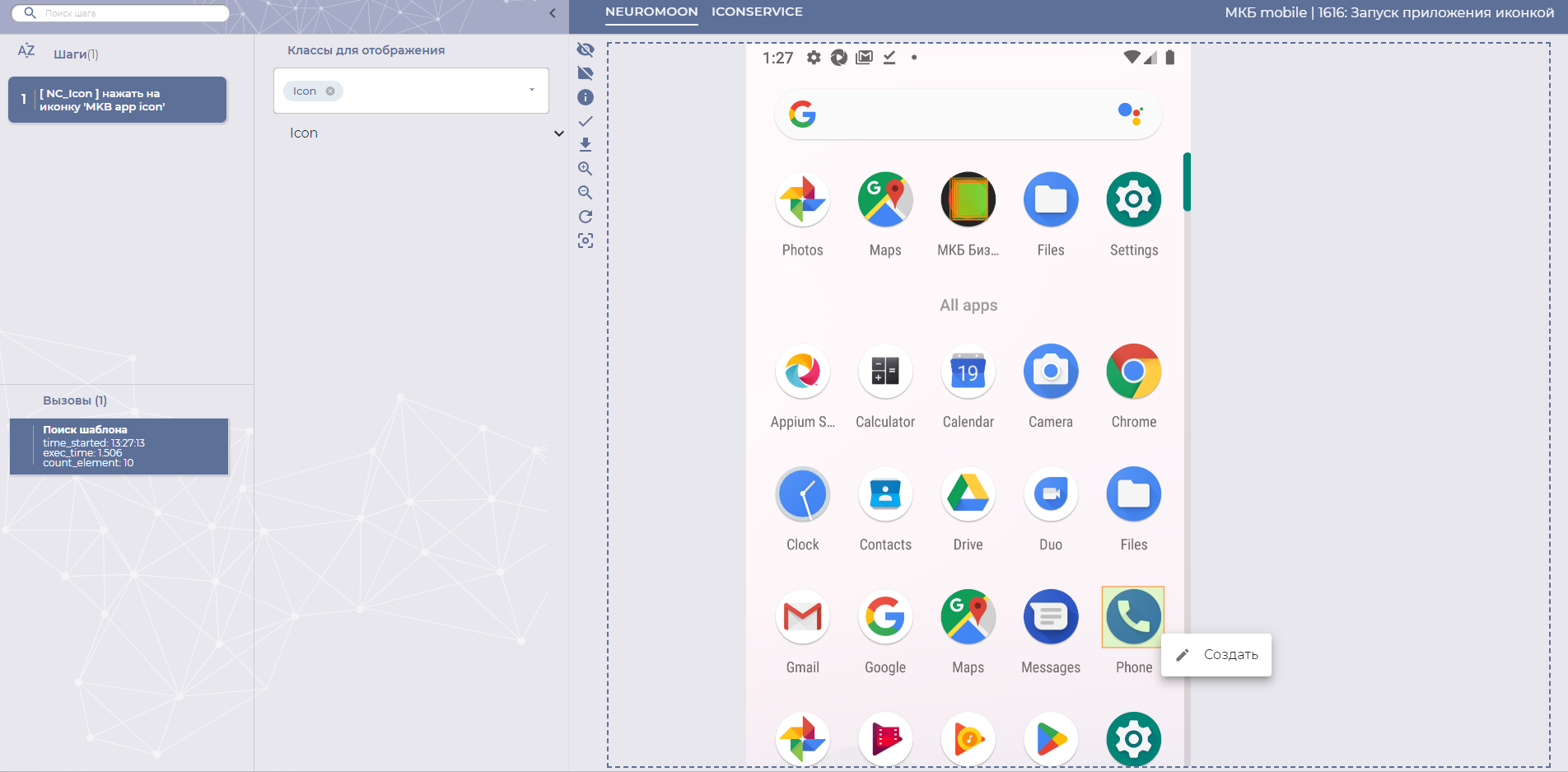Click the Создать context menu item

(x=1216, y=655)
